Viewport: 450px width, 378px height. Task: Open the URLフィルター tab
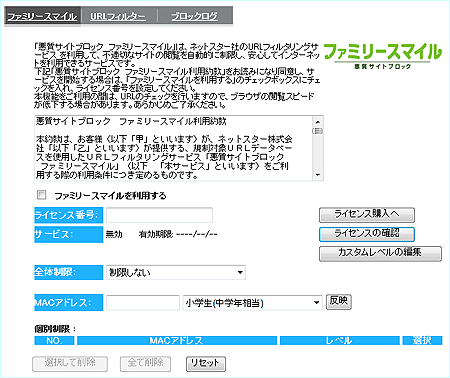pos(118,16)
